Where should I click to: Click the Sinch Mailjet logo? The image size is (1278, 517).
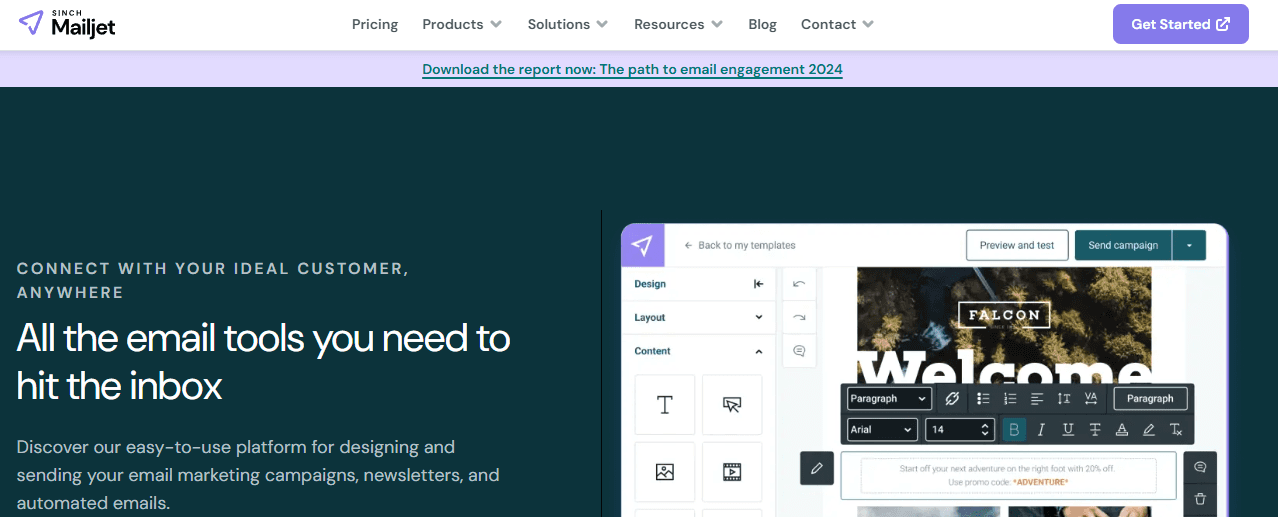67,24
